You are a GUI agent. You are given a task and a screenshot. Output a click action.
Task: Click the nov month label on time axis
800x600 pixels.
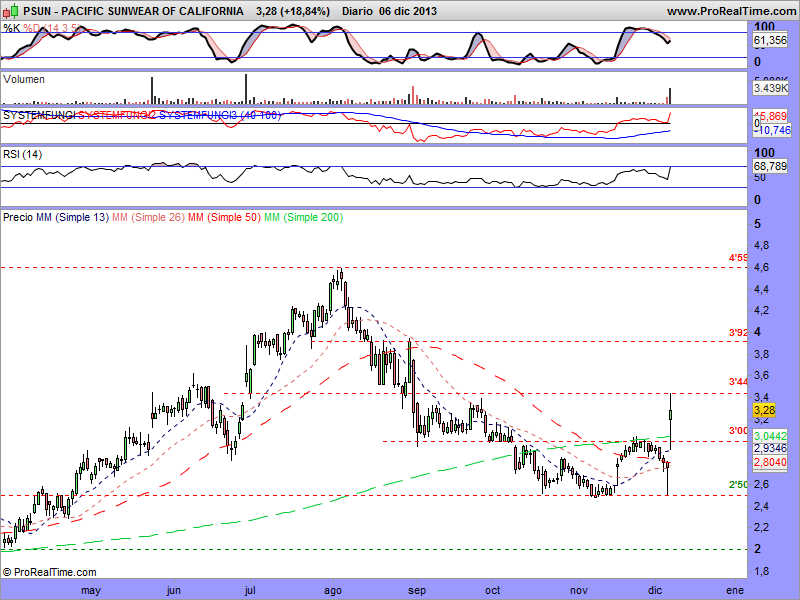[579, 591]
